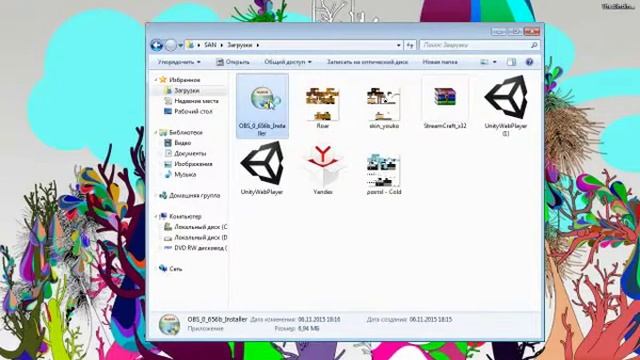Click the Видео library icon
The image size is (640, 360).
coord(168,143)
